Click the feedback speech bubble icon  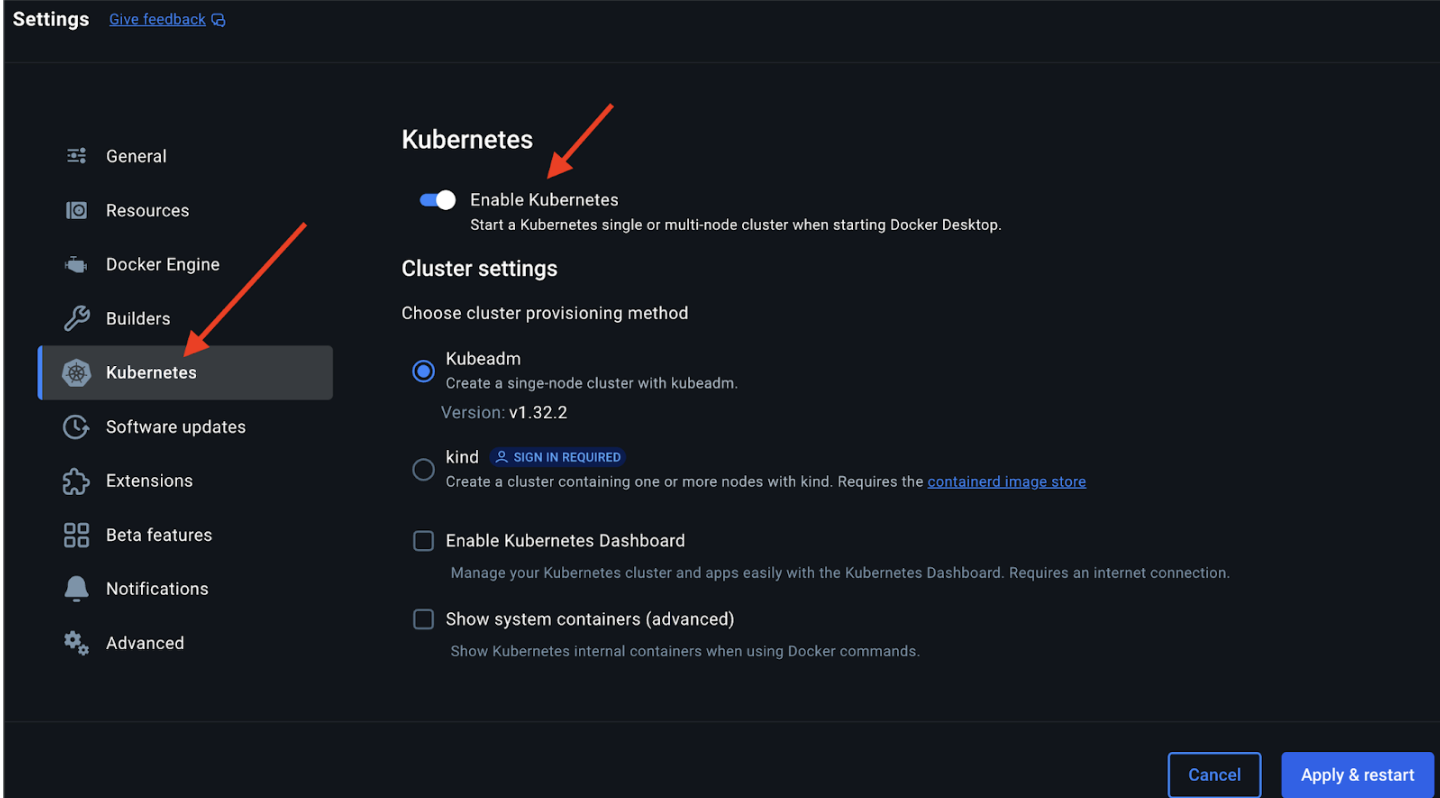tap(219, 20)
